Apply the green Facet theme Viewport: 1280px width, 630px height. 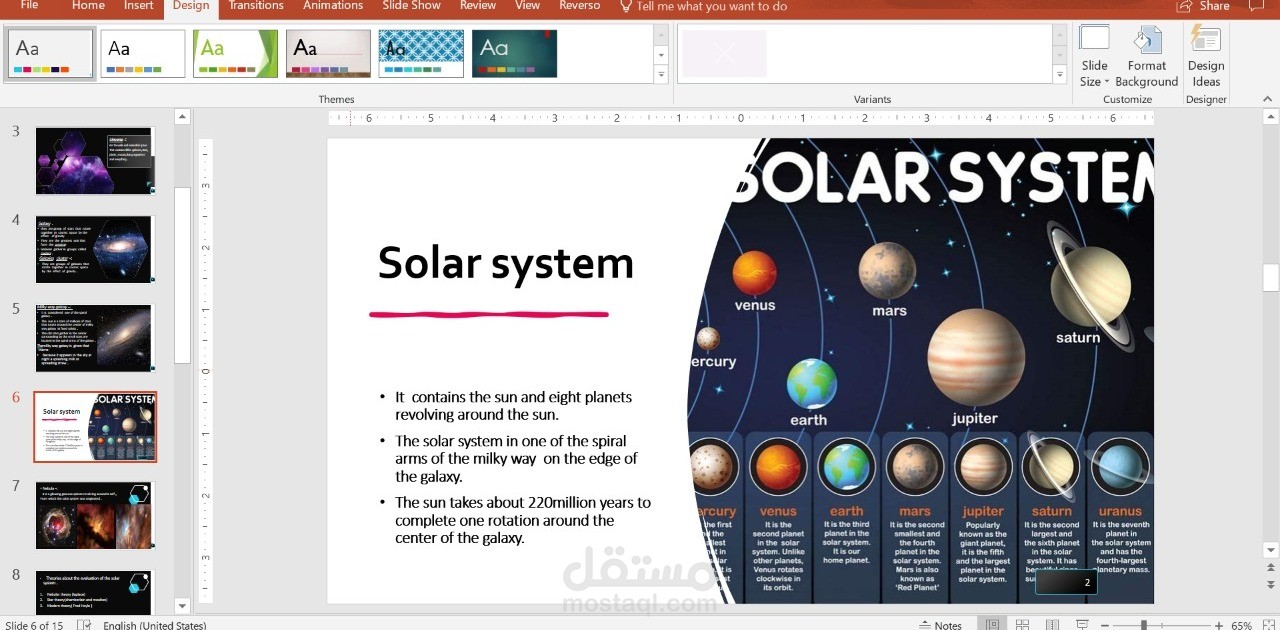(236, 53)
